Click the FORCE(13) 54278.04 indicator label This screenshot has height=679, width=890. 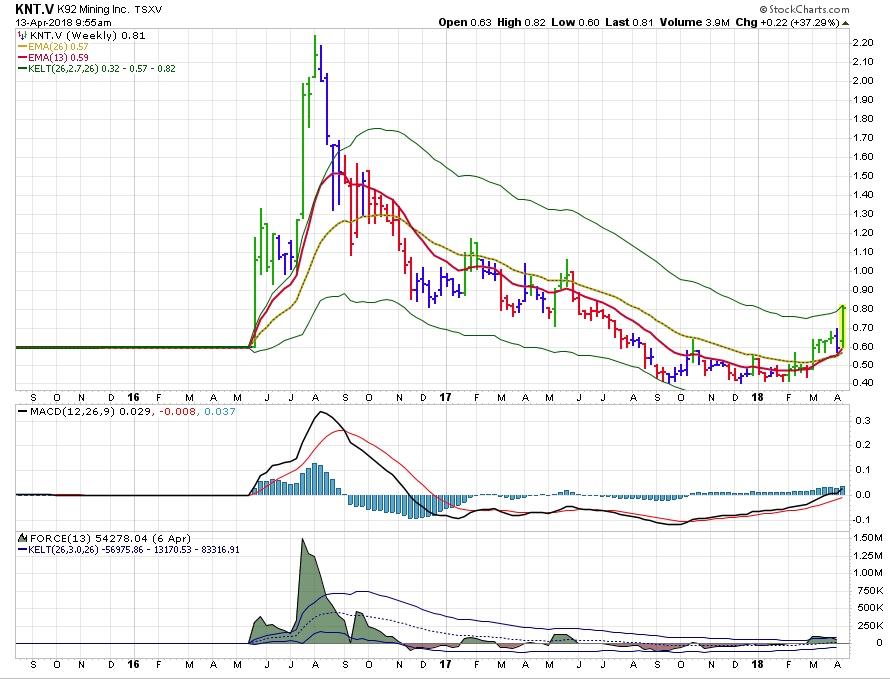pos(110,538)
